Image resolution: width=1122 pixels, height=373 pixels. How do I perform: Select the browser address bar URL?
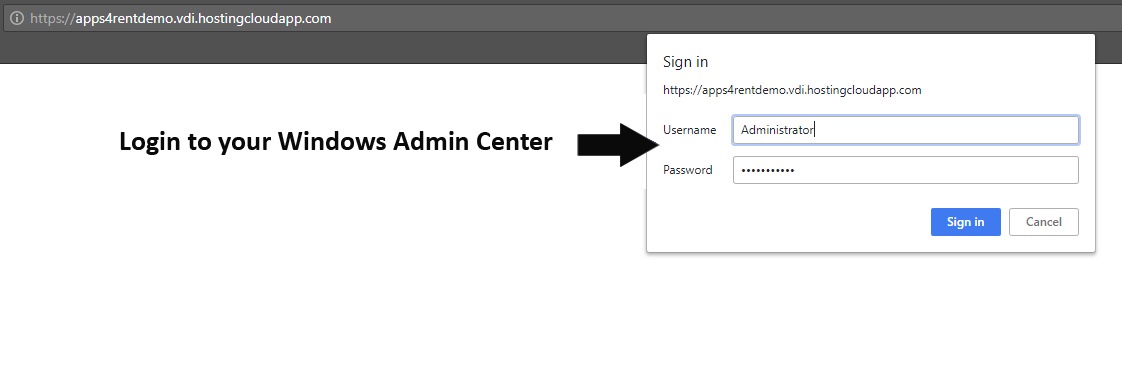pyautogui.click(x=180, y=19)
